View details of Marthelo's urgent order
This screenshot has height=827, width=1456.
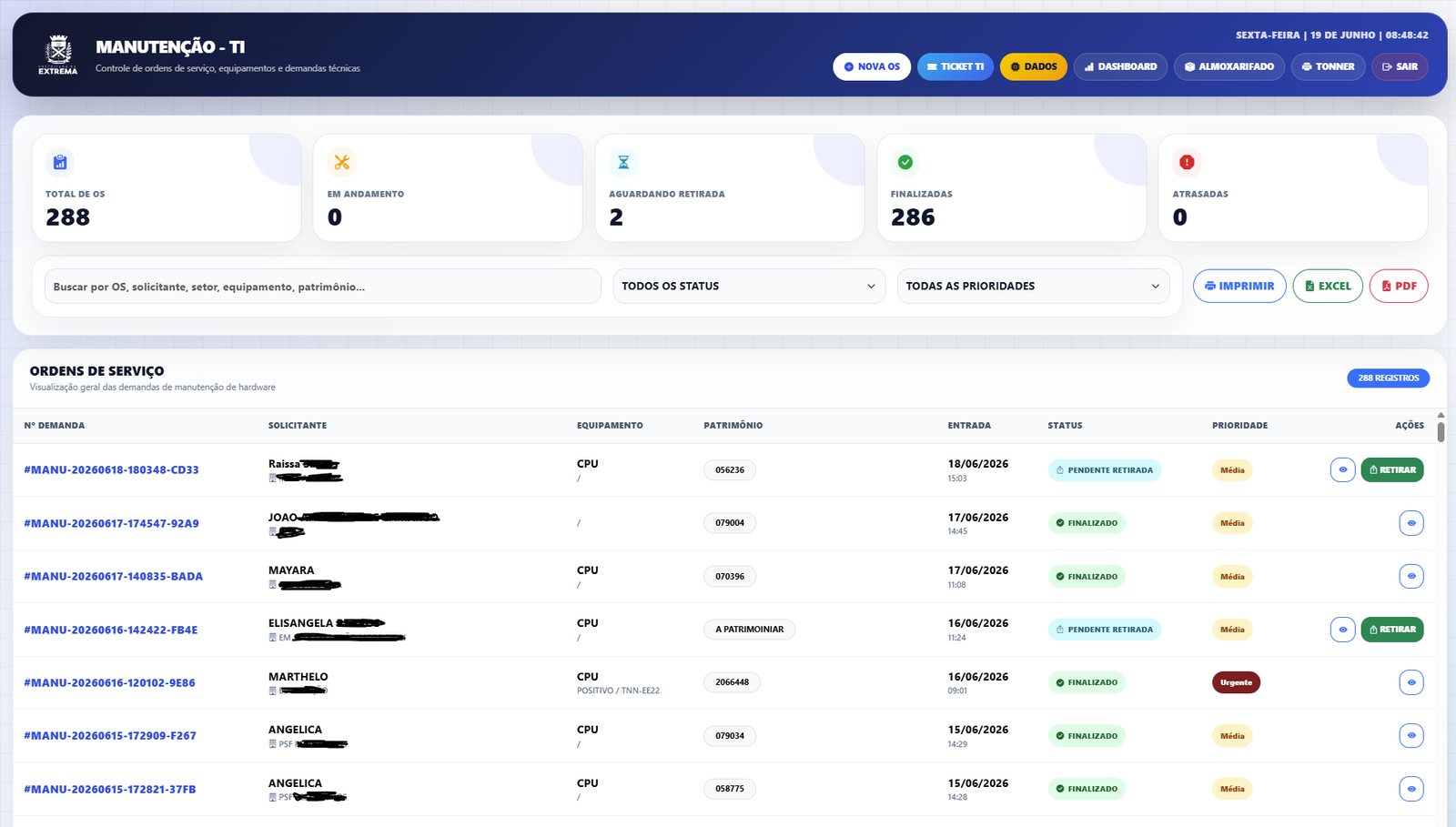[x=1411, y=682]
